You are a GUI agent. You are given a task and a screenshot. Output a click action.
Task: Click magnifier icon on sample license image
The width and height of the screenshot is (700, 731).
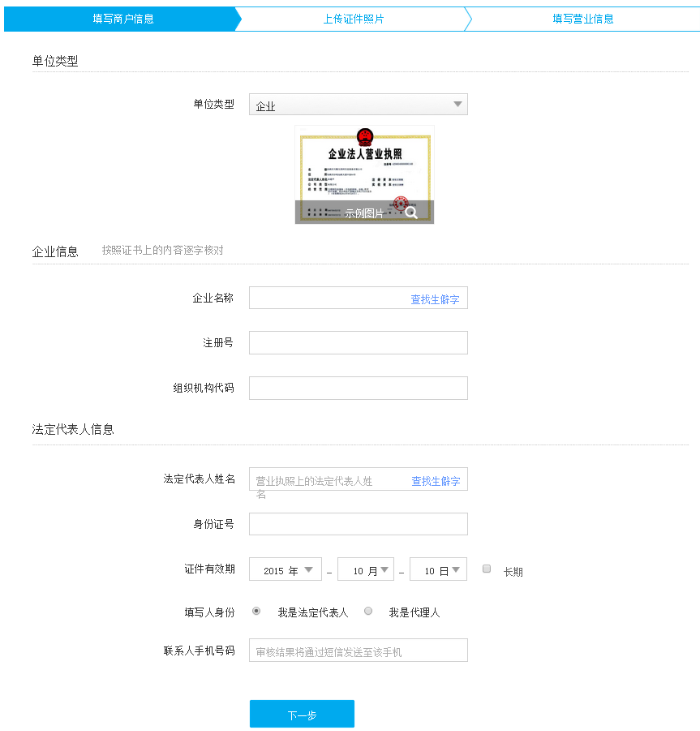point(411,213)
